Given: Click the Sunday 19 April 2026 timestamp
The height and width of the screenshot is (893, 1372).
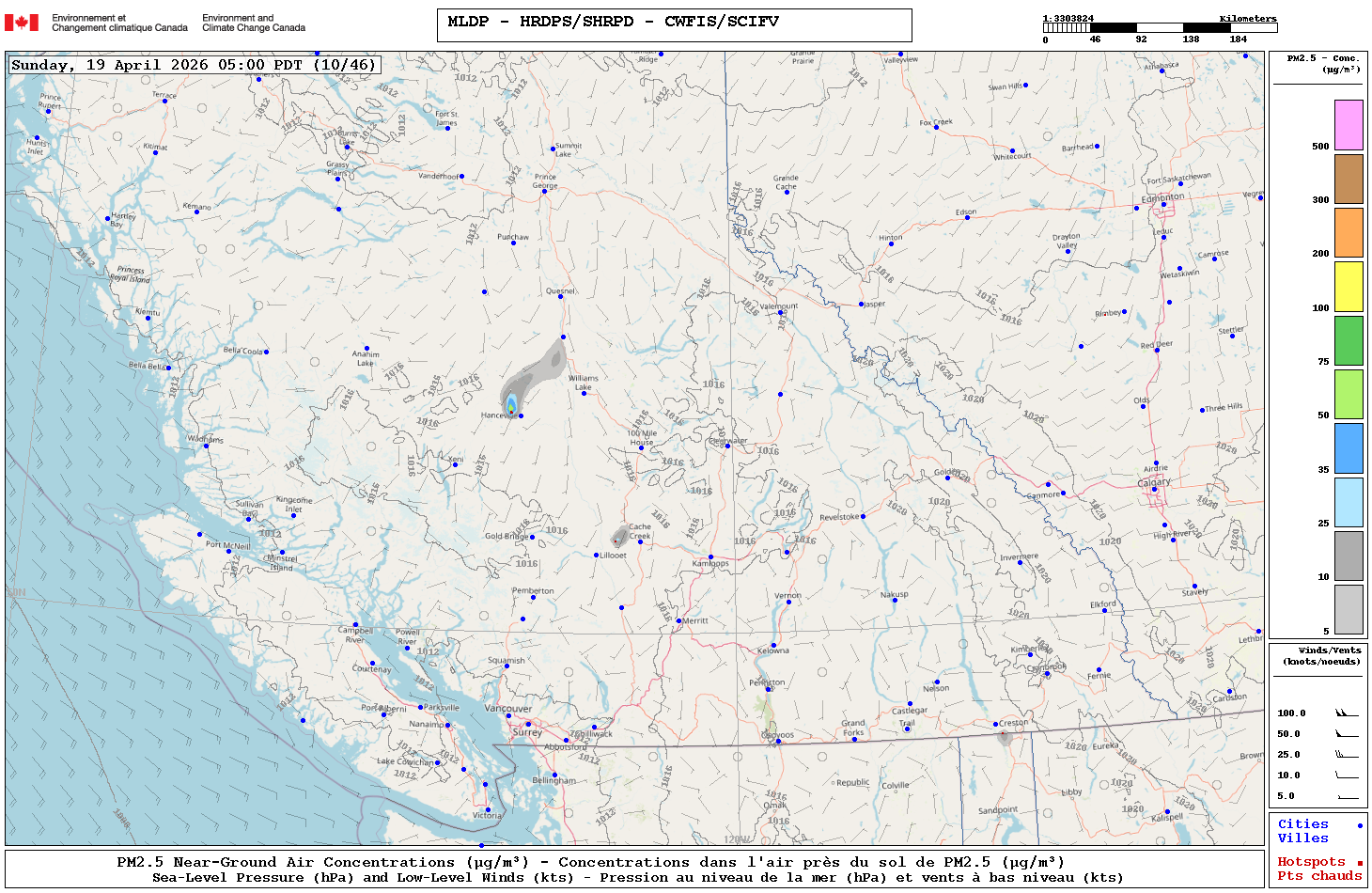Looking at the screenshot, I should click(x=194, y=65).
